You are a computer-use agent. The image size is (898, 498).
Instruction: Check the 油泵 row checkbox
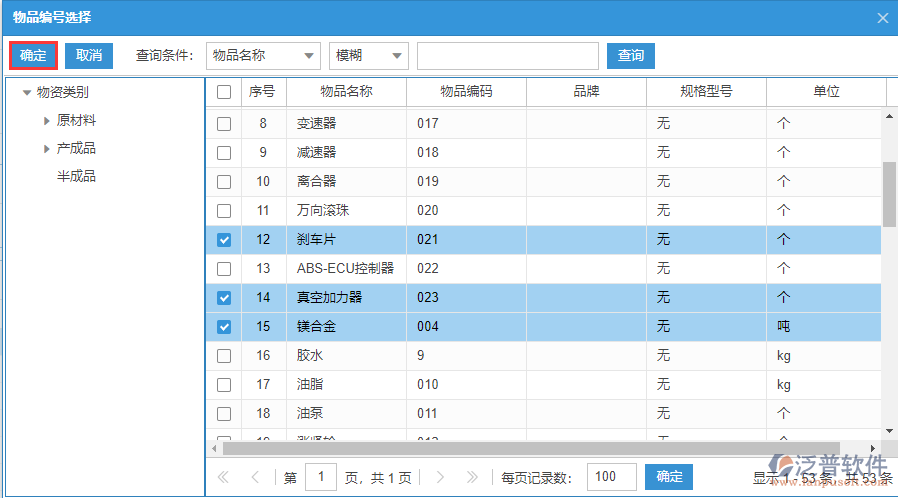coord(224,414)
